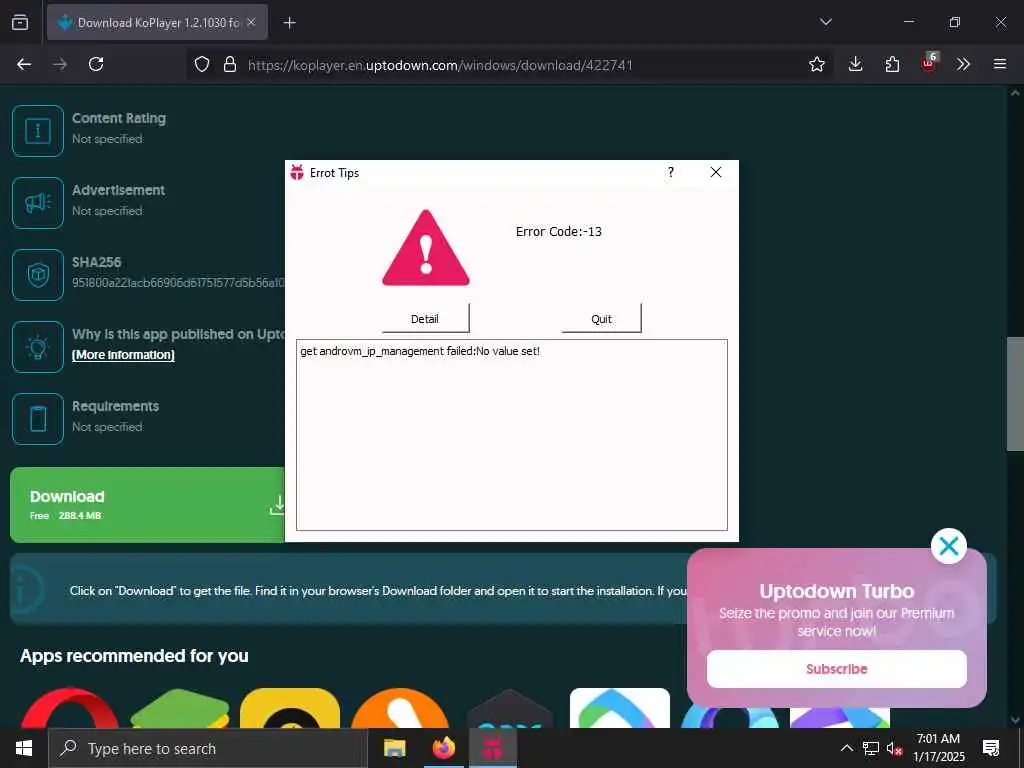Click the lightbulb icon beside Why published

click(38, 347)
